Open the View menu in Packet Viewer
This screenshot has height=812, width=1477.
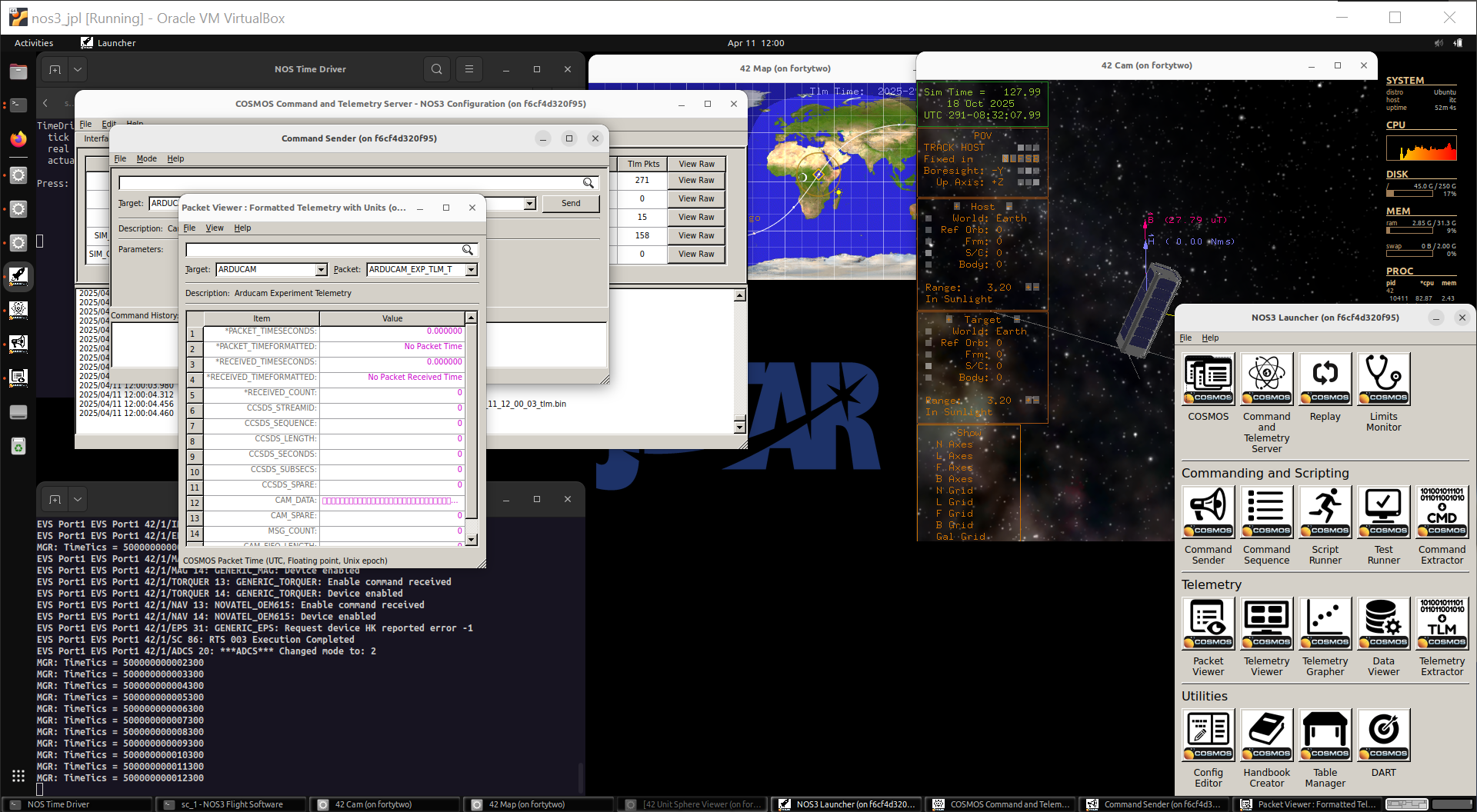215,228
